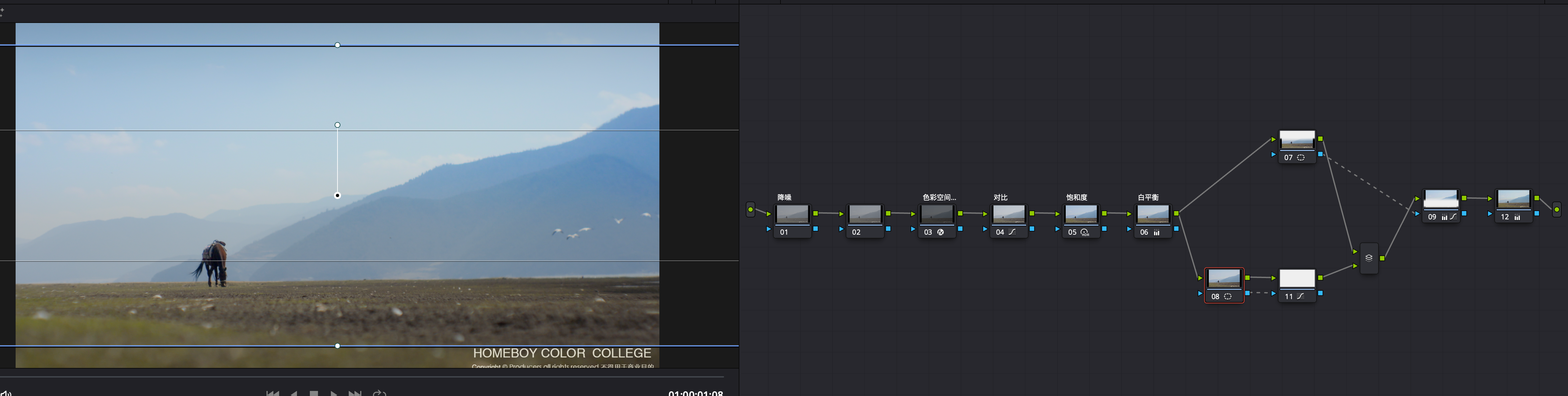Click the timecode display 01:00:01:08

tap(695, 393)
